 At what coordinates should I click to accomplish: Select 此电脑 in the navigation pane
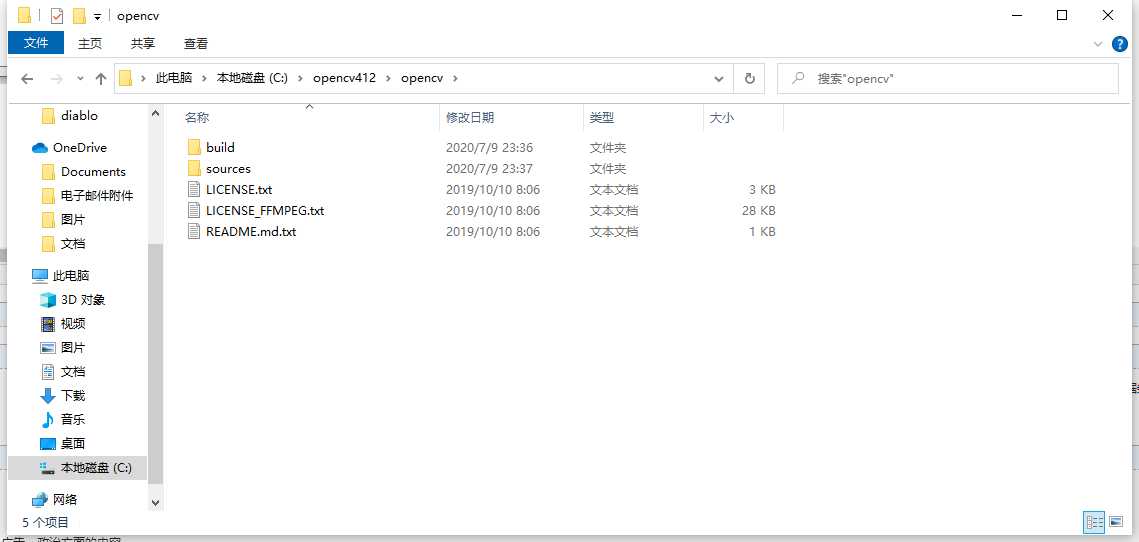[x=70, y=275]
